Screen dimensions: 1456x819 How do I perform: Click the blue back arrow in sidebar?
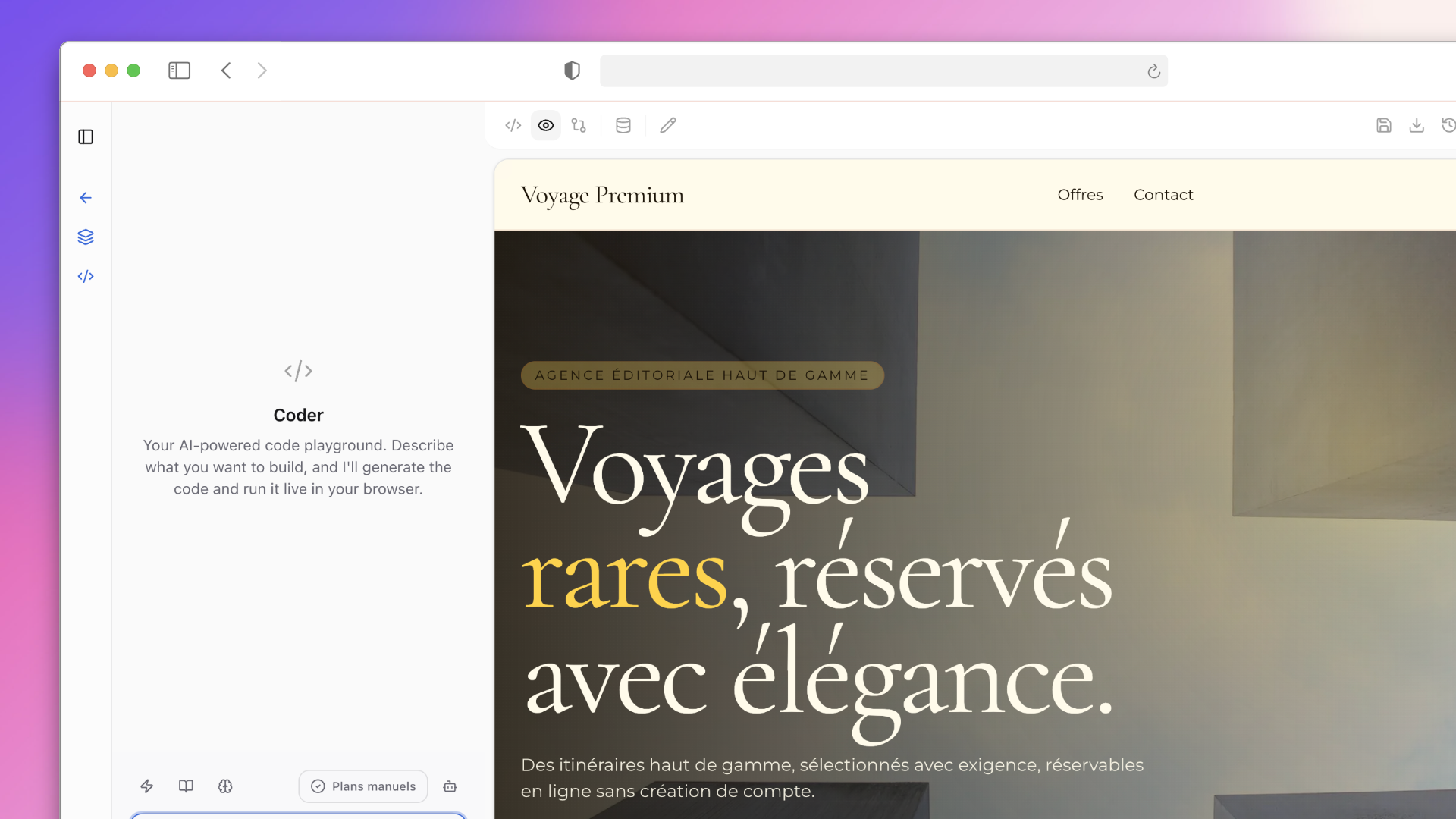(86, 198)
